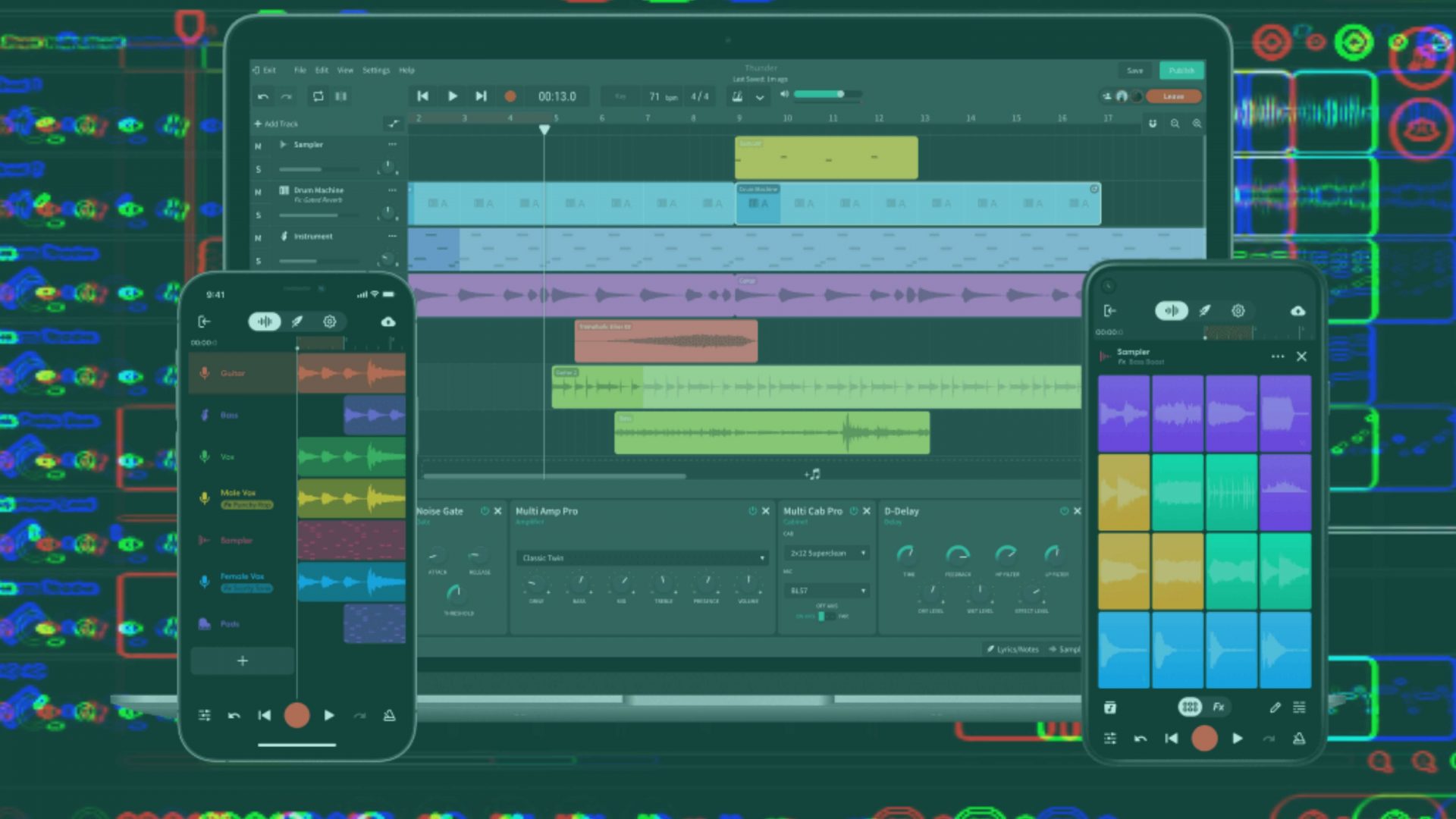
Task: Open the Settings menu in the menu bar
Action: tap(375, 70)
